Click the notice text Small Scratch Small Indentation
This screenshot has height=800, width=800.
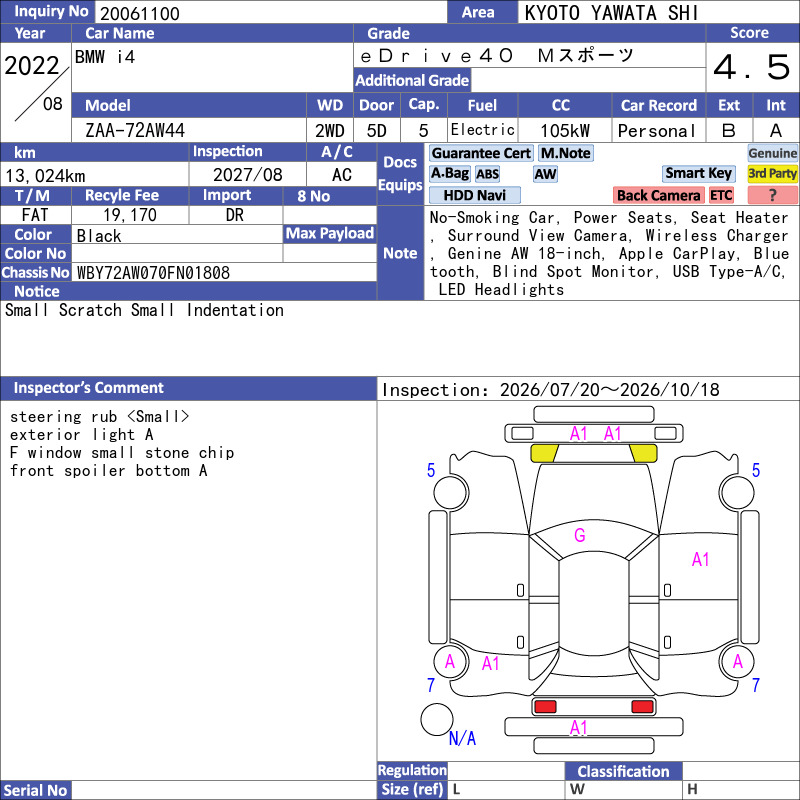[144, 310]
